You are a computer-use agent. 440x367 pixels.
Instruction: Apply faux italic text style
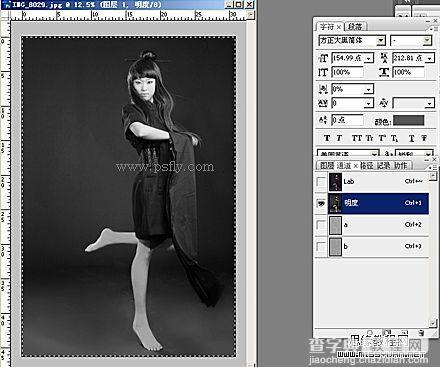[x=339, y=138]
